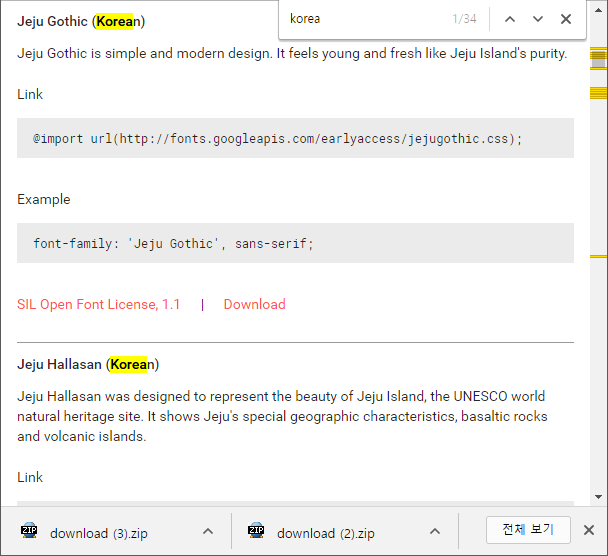Screen dimensions: 608x556
Task: Click the find search field containing korea
Action: (364, 19)
